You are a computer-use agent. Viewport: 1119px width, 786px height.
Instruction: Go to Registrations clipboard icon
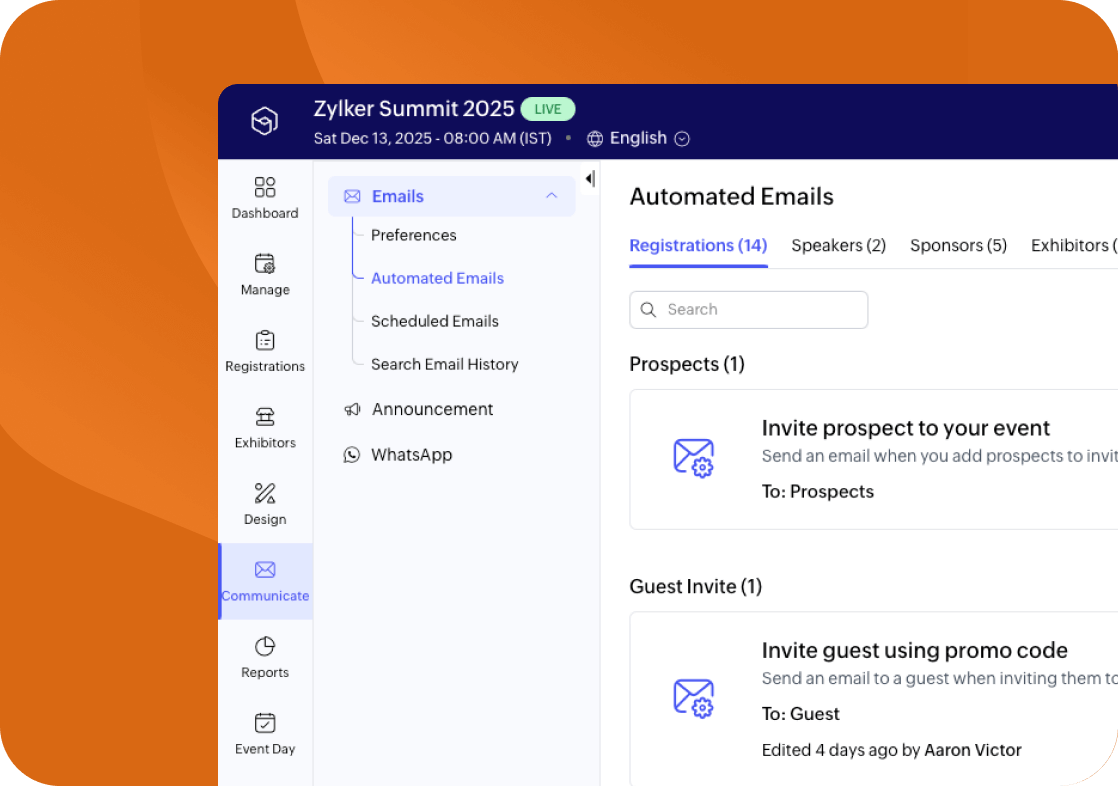[265, 340]
